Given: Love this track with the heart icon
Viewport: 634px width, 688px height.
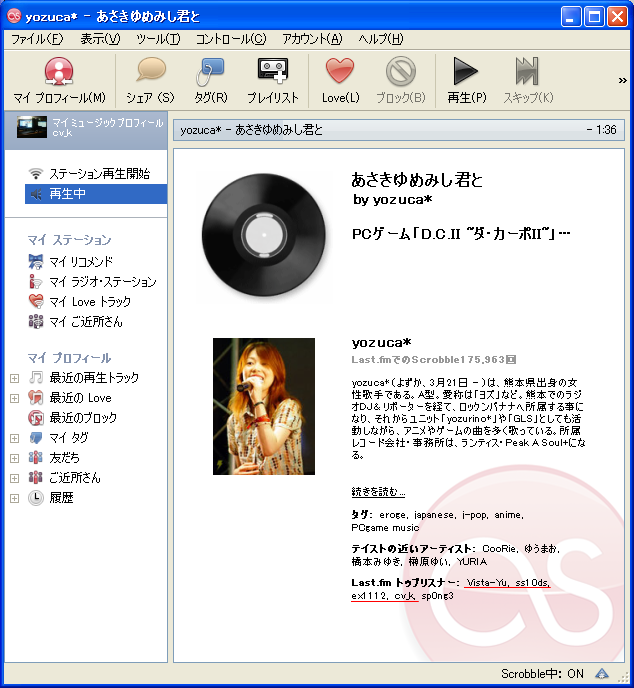Looking at the screenshot, I should tap(340, 70).
